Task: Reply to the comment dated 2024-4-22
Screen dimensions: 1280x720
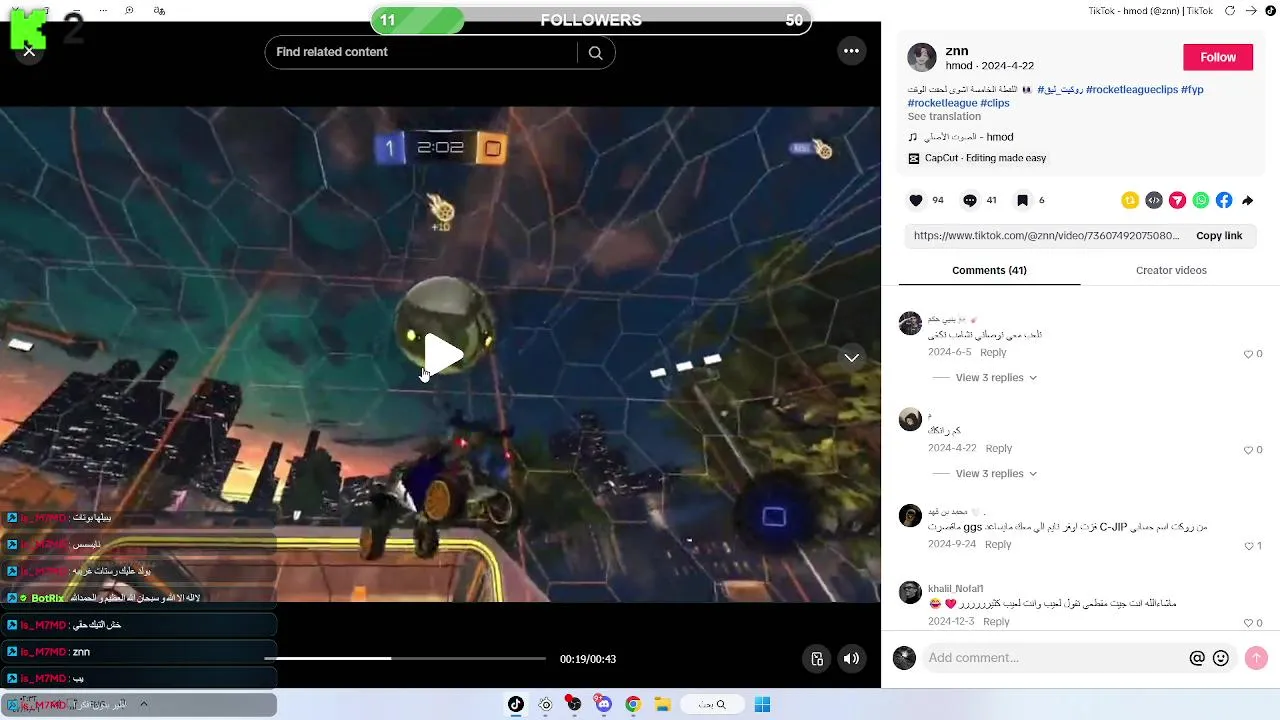Action: point(998,449)
